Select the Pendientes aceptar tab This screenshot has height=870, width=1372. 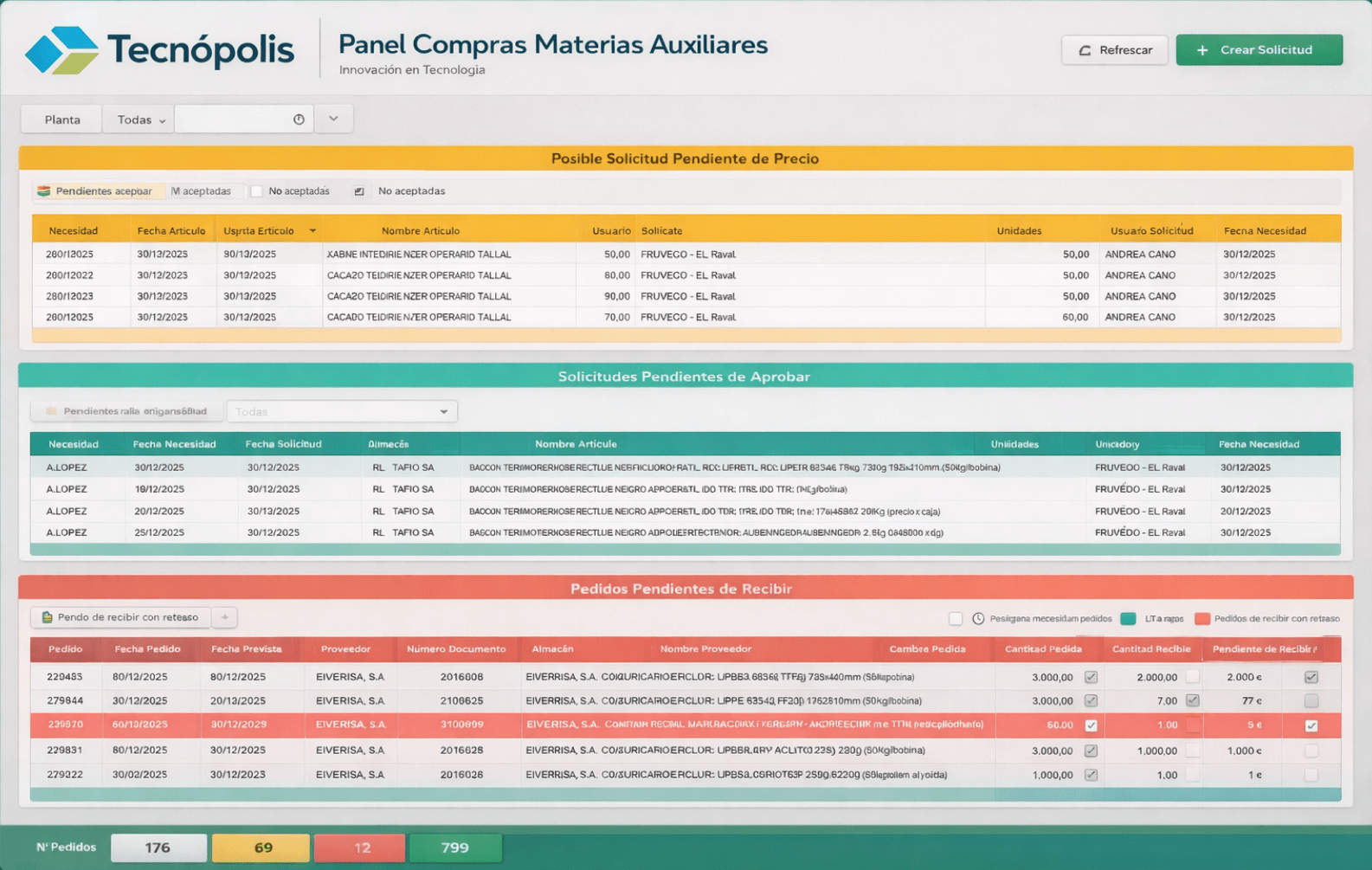[x=97, y=191]
